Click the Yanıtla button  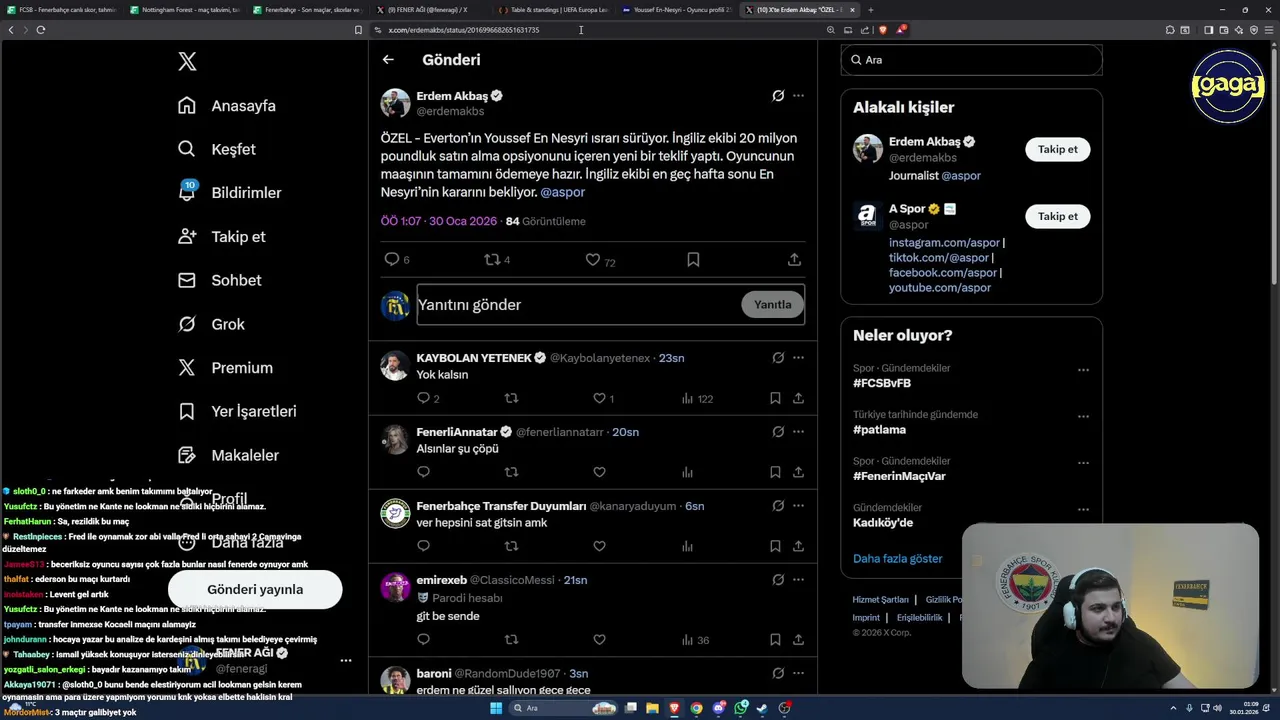point(772,305)
